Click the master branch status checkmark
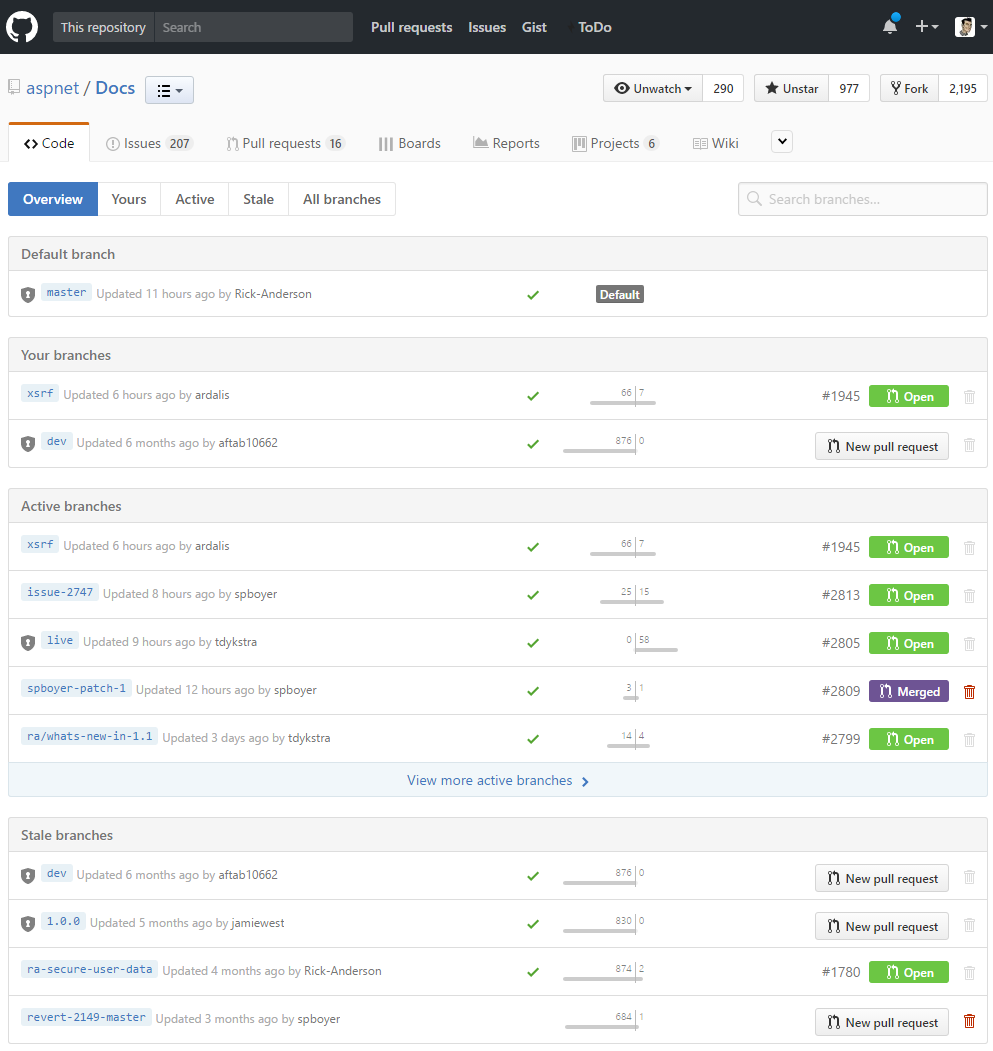The width and height of the screenshot is (993, 1051). [533, 295]
